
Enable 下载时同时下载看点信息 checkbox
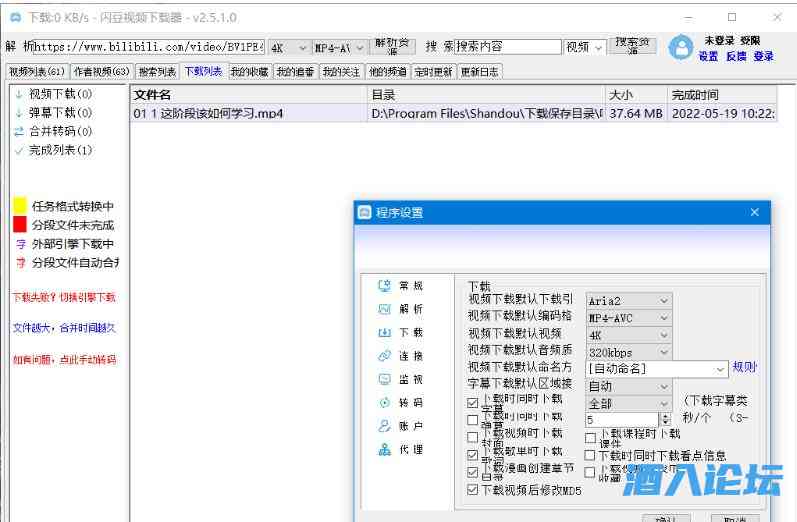(x=590, y=455)
